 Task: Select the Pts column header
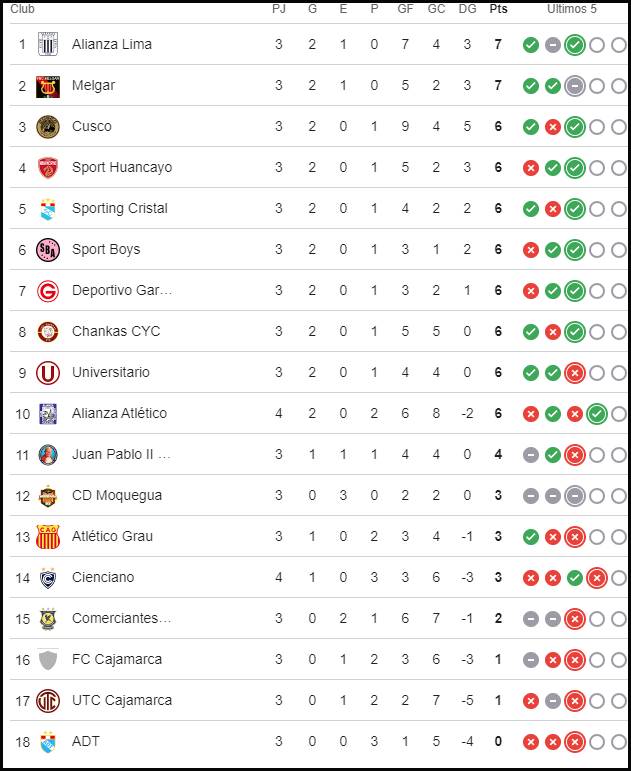(x=498, y=9)
